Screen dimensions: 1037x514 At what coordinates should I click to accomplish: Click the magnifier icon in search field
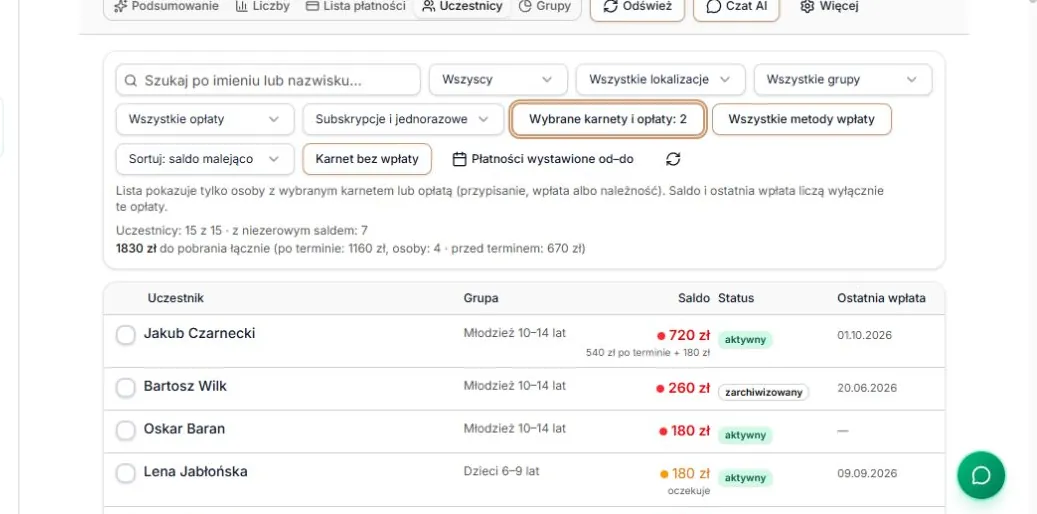130,80
